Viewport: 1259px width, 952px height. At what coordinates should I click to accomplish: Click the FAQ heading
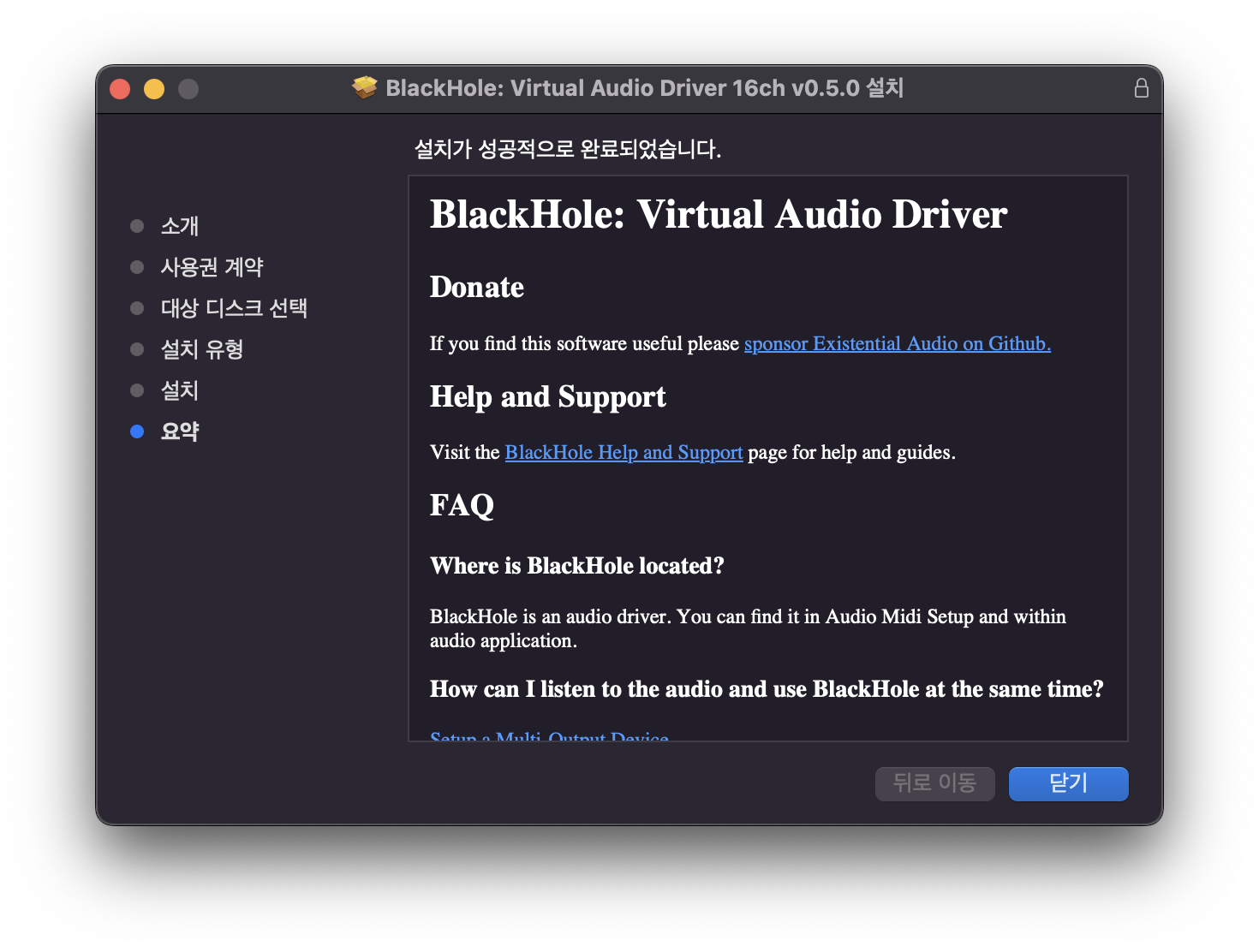pos(462,505)
